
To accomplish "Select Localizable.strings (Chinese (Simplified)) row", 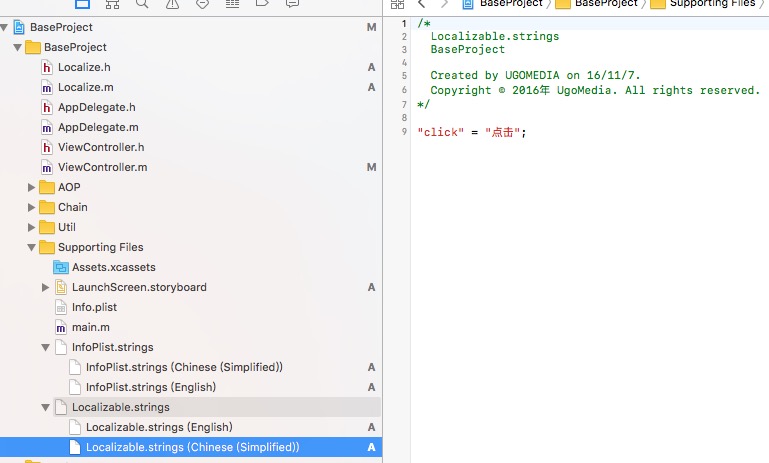I will [190, 447].
